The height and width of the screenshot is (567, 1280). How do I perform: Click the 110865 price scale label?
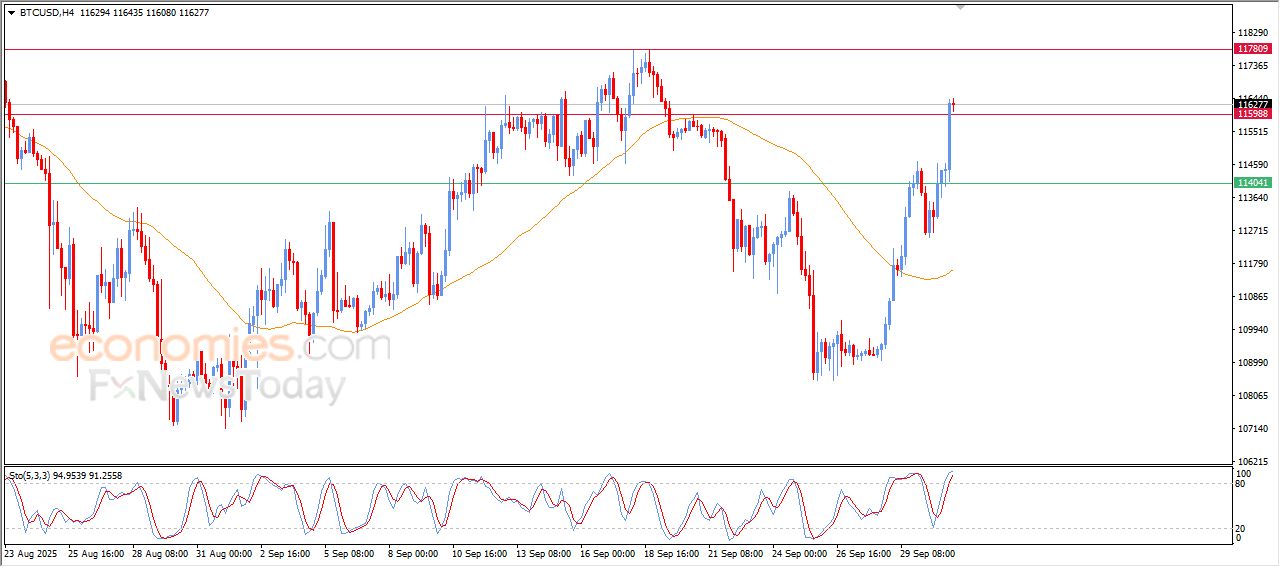pos(1252,297)
